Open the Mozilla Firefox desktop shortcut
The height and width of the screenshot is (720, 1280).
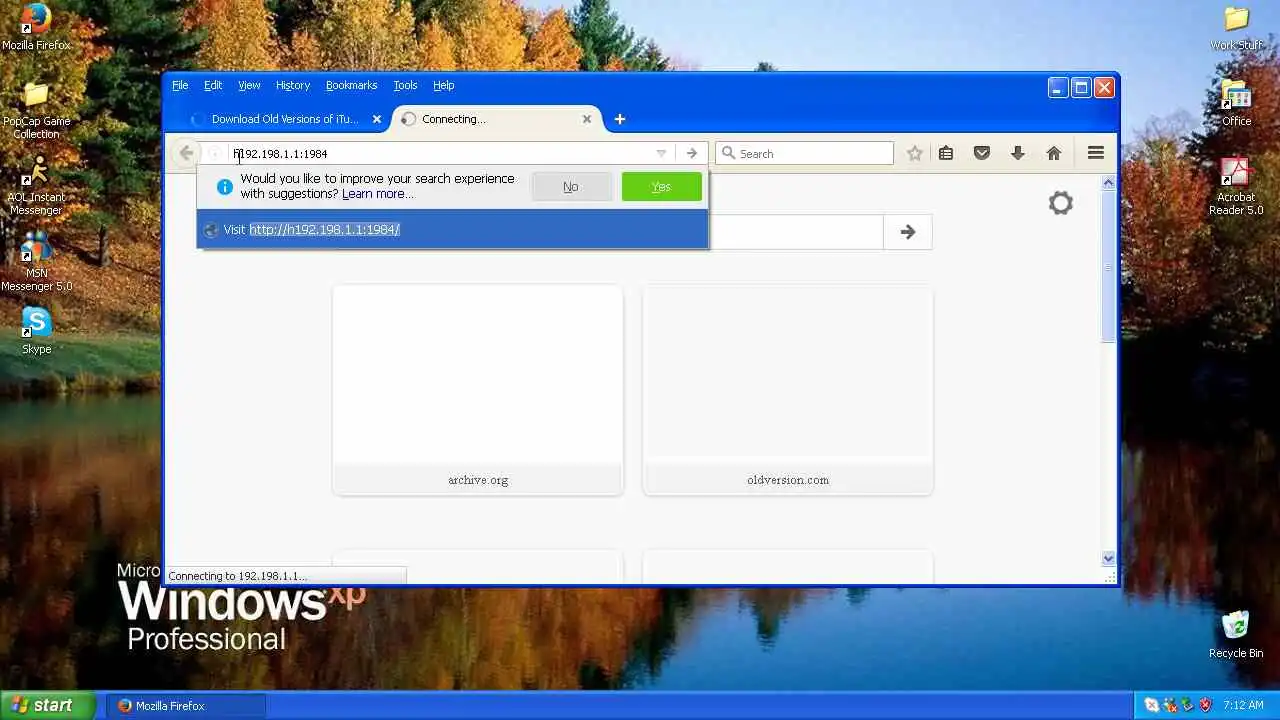pos(36,27)
